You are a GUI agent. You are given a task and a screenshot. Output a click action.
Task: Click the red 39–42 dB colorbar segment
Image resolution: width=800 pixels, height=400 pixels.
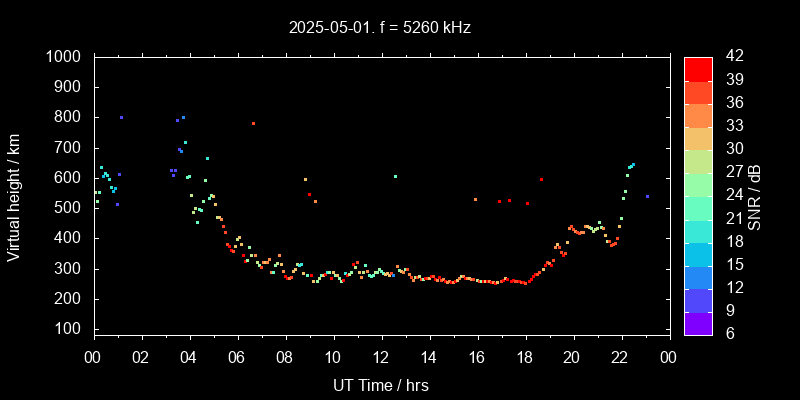(698, 68)
